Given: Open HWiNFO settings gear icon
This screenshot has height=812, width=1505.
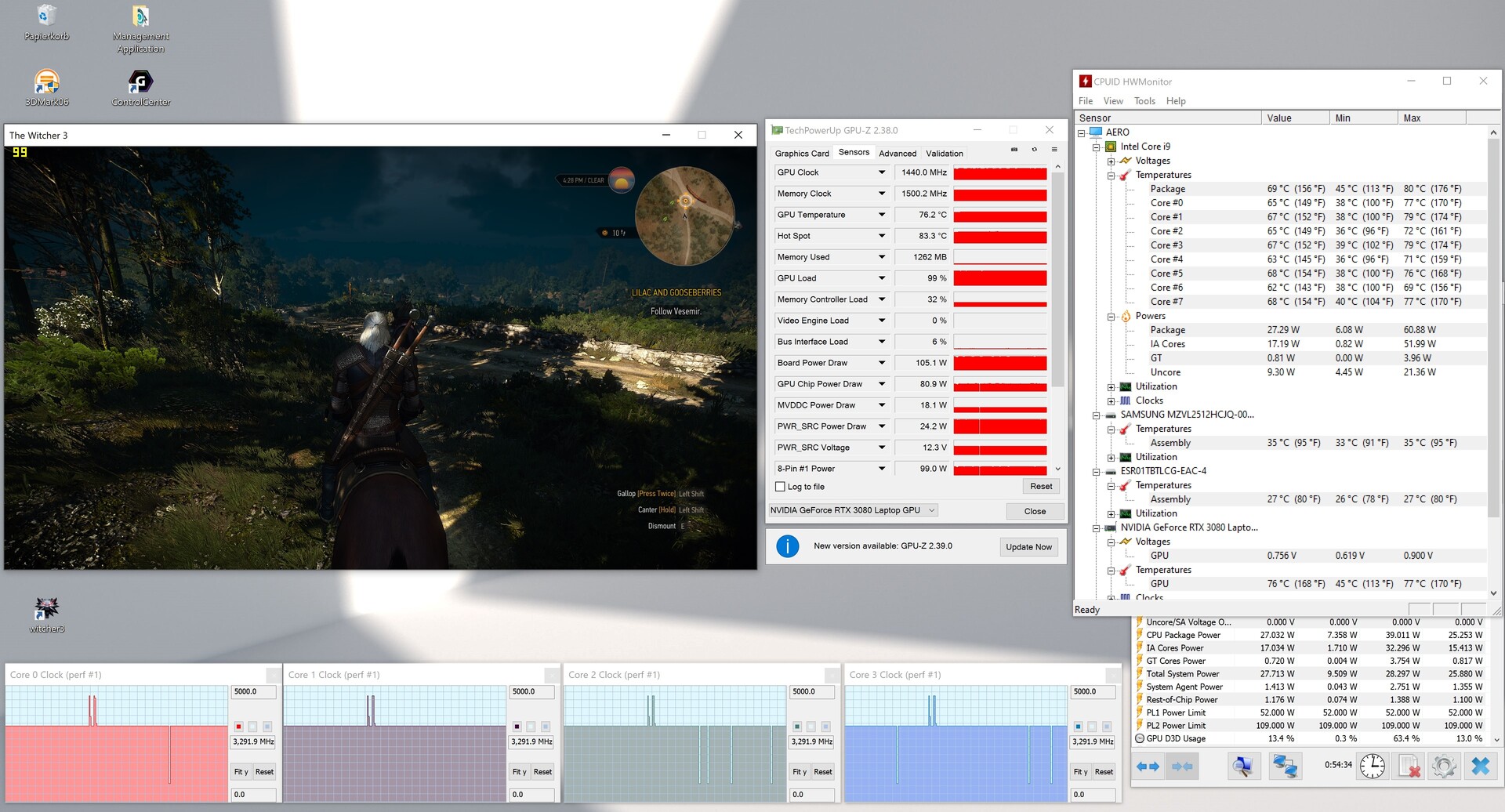Looking at the screenshot, I should pos(1444,766).
